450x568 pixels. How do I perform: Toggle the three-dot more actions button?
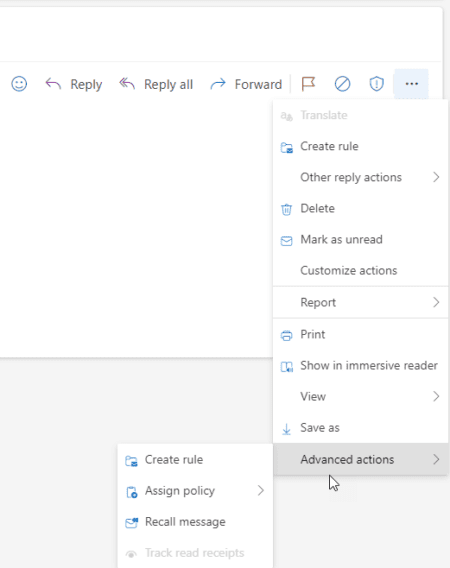[412, 84]
